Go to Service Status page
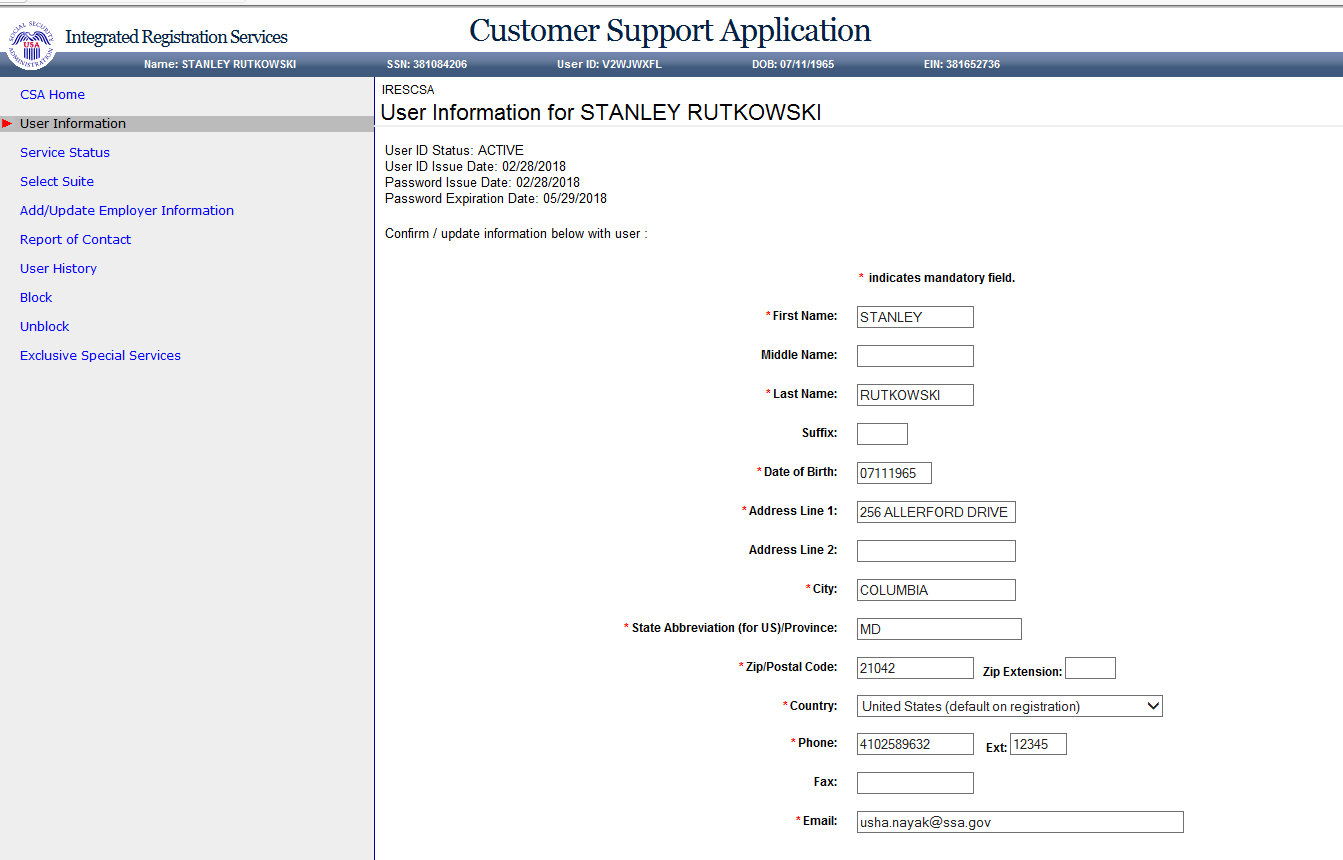This screenshot has height=860, width=1343. [65, 153]
